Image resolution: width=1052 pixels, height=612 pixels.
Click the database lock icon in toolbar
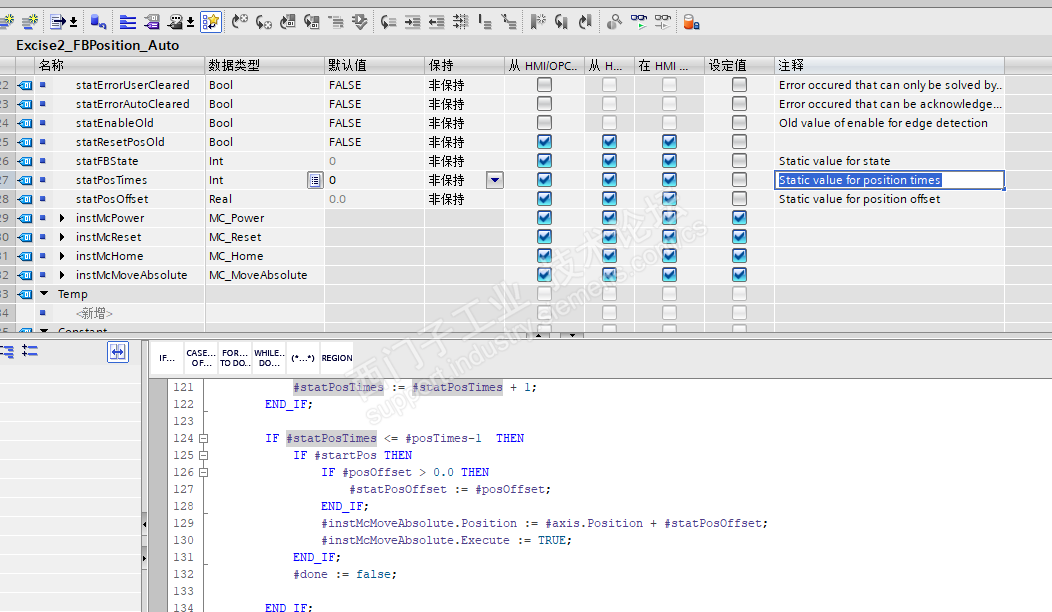[691, 21]
